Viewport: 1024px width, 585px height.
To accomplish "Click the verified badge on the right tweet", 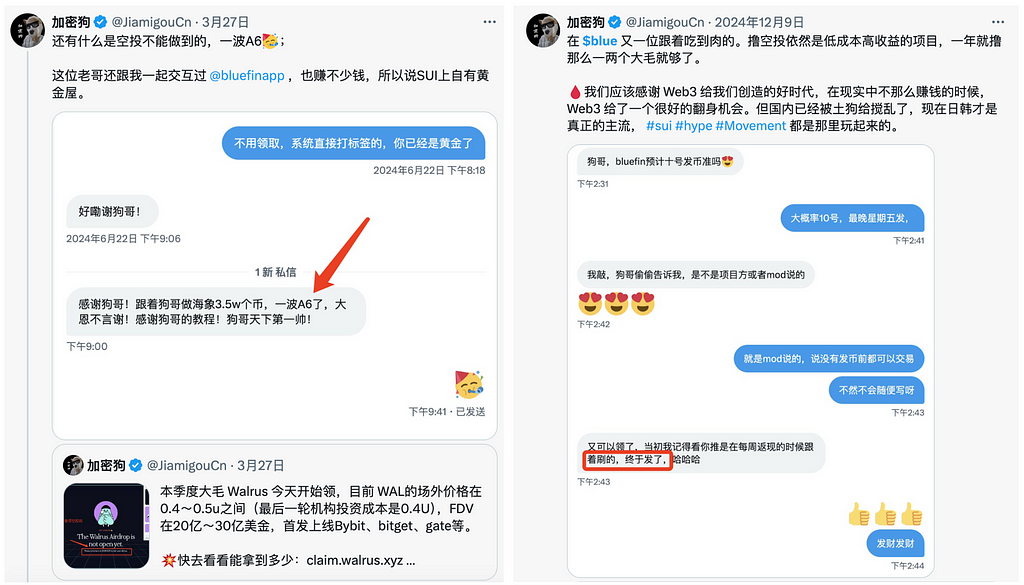I will click(x=615, y=22).
